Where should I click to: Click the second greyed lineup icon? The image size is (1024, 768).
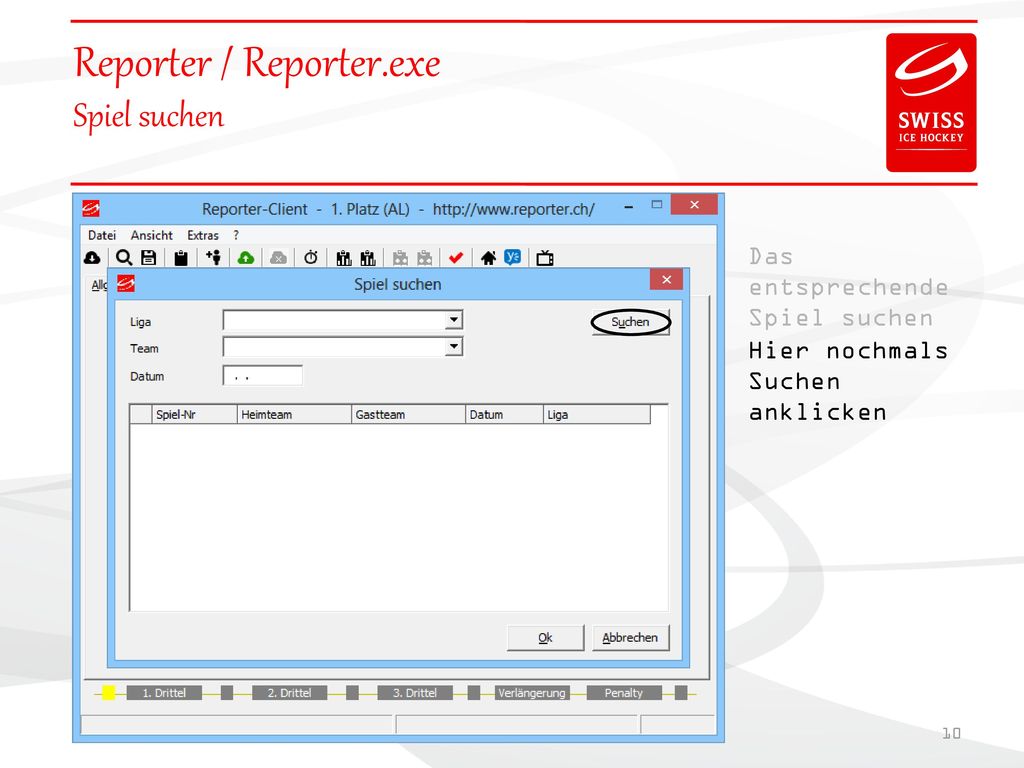tap(425, 258)
